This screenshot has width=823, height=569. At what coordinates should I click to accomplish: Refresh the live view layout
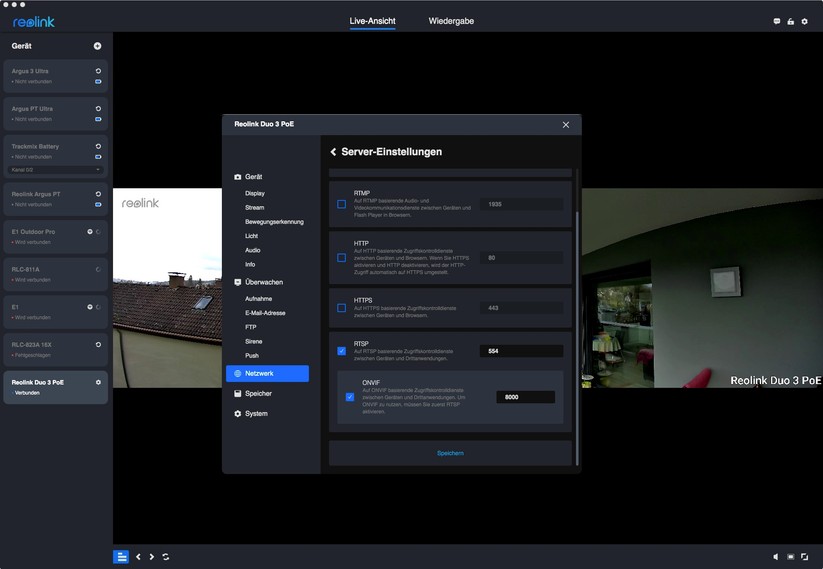[166, 557]
